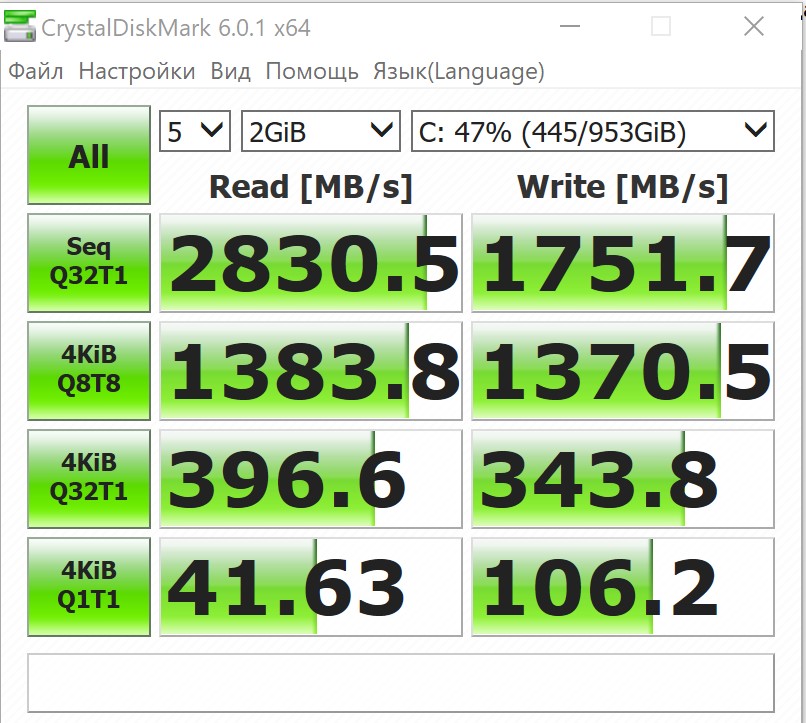Start the 4KiB Q1T1 test
The height and width of the screenshot is (723, 806).
[89, 586]
